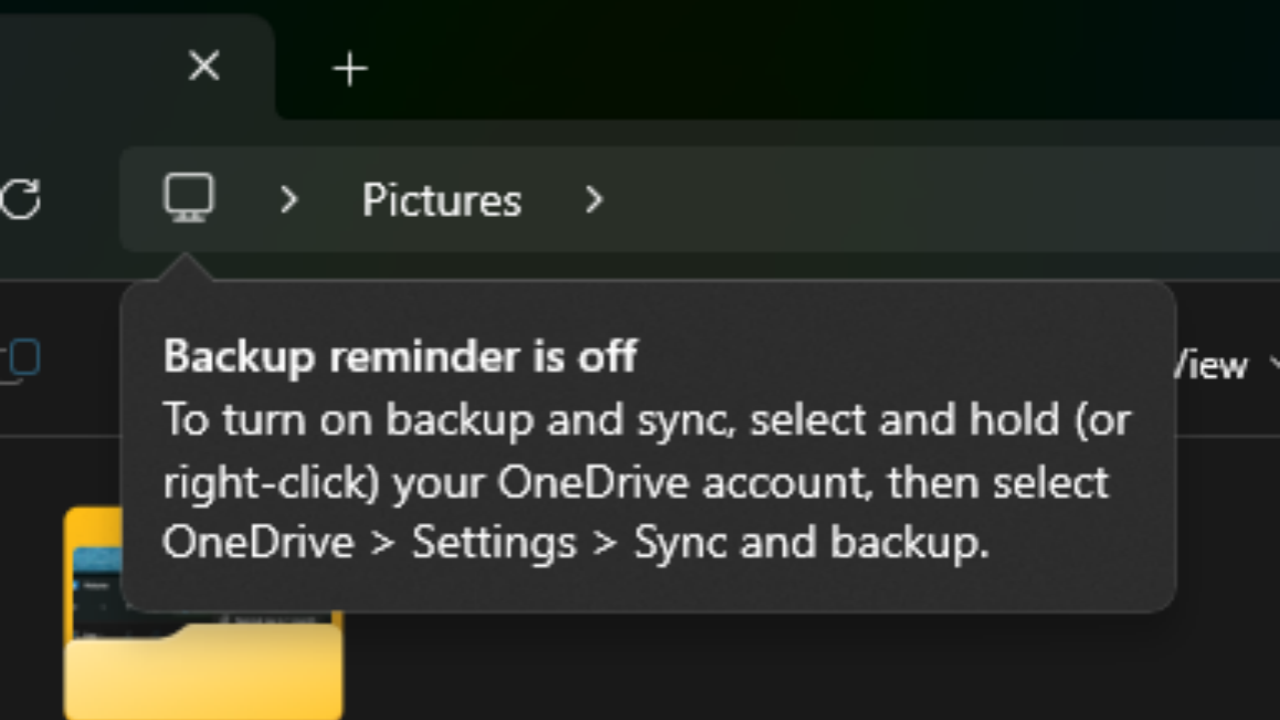Add a new File Explorer tab
Screen dimensions: 1280x720
pos(350,69)
